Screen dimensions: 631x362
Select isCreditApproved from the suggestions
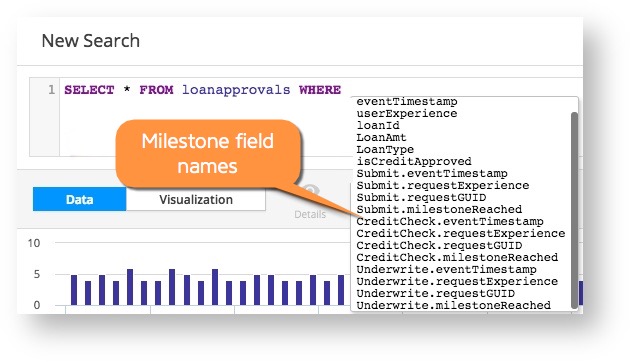tap(414, 162)
